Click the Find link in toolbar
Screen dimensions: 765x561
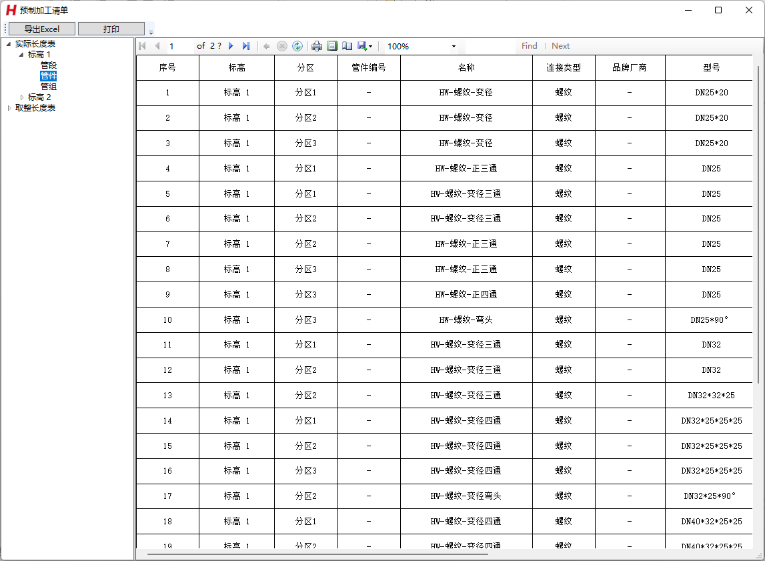point(529,46)
